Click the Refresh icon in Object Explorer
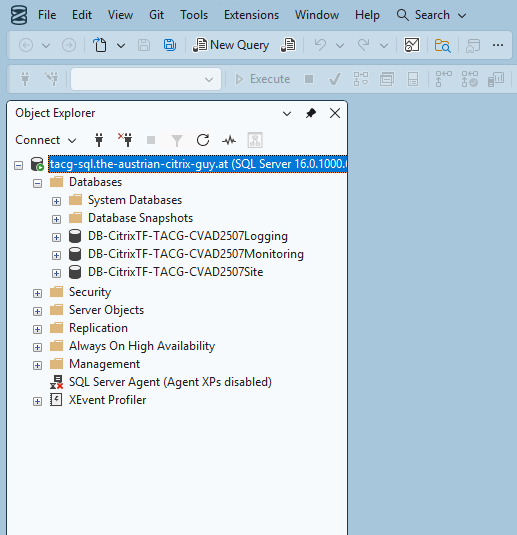 203,140
